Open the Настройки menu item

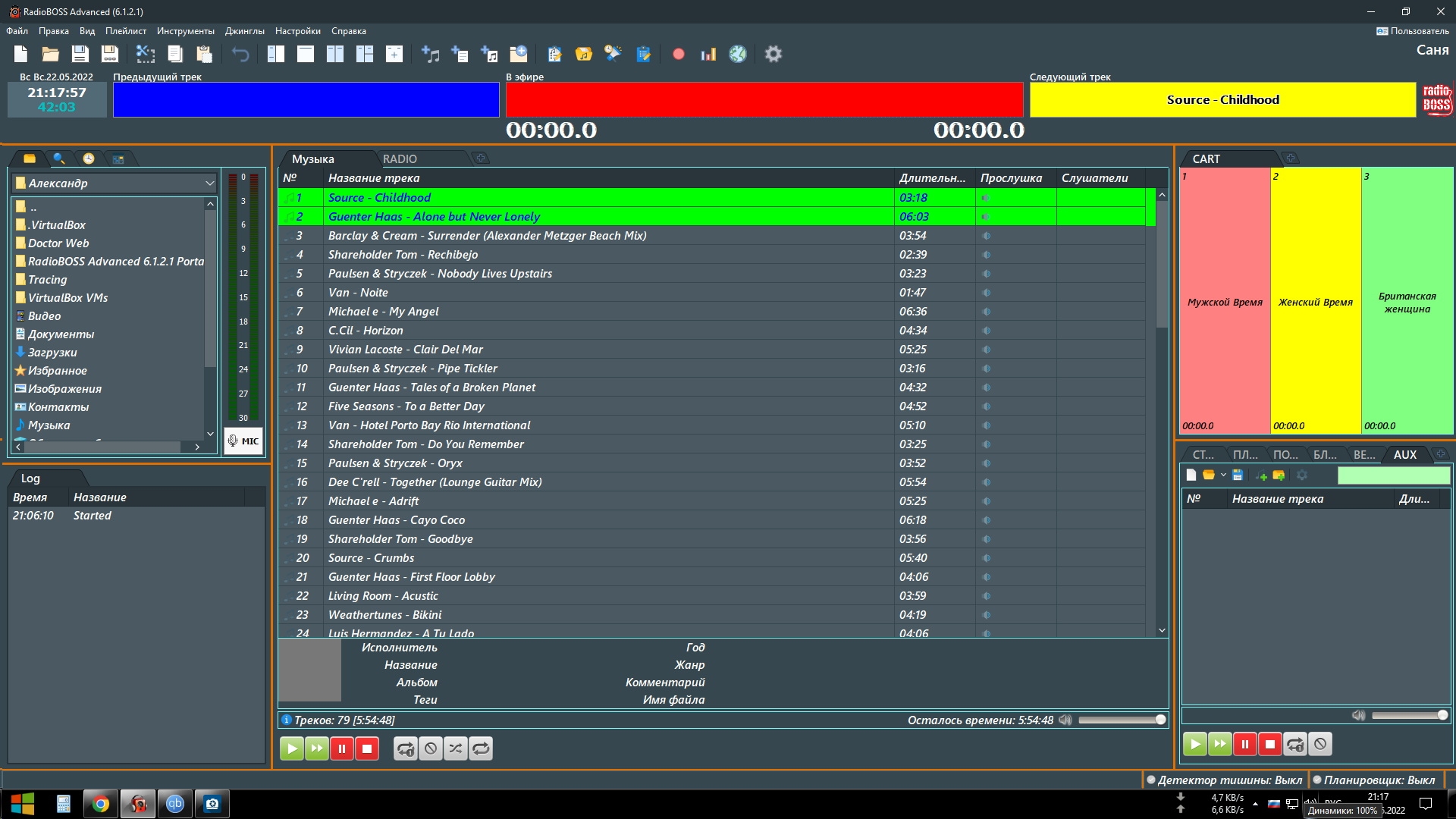click(x=298, y=30)
